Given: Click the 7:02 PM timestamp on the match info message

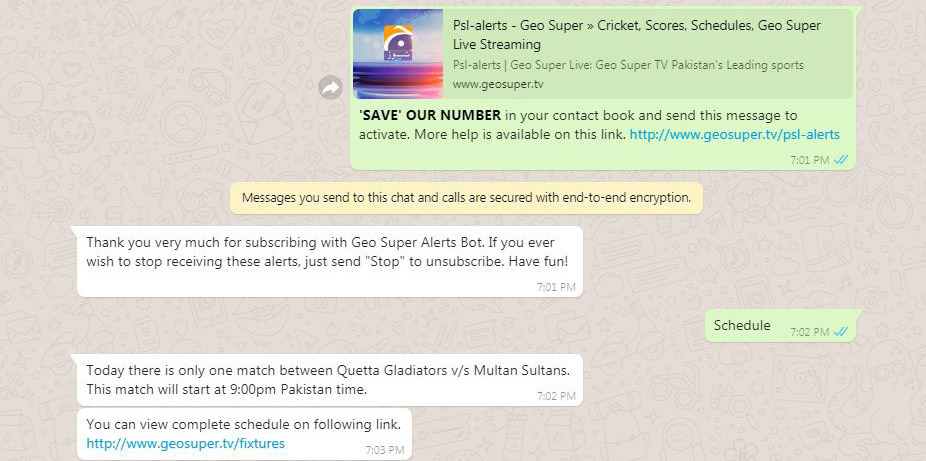Looking at the screenshot, I should click(x=556, y=396).
